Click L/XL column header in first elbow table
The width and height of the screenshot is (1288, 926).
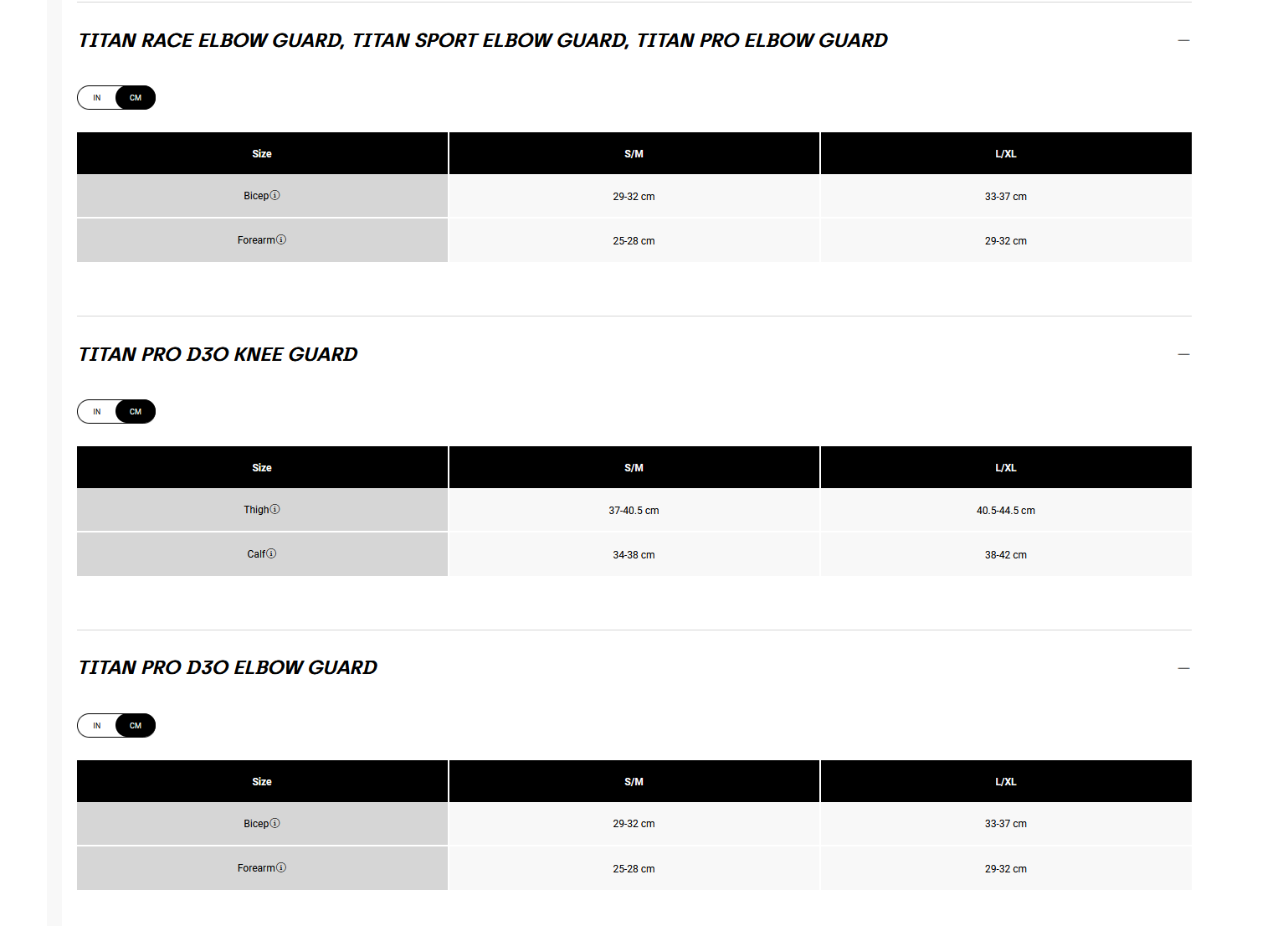tap(1006, 153)
